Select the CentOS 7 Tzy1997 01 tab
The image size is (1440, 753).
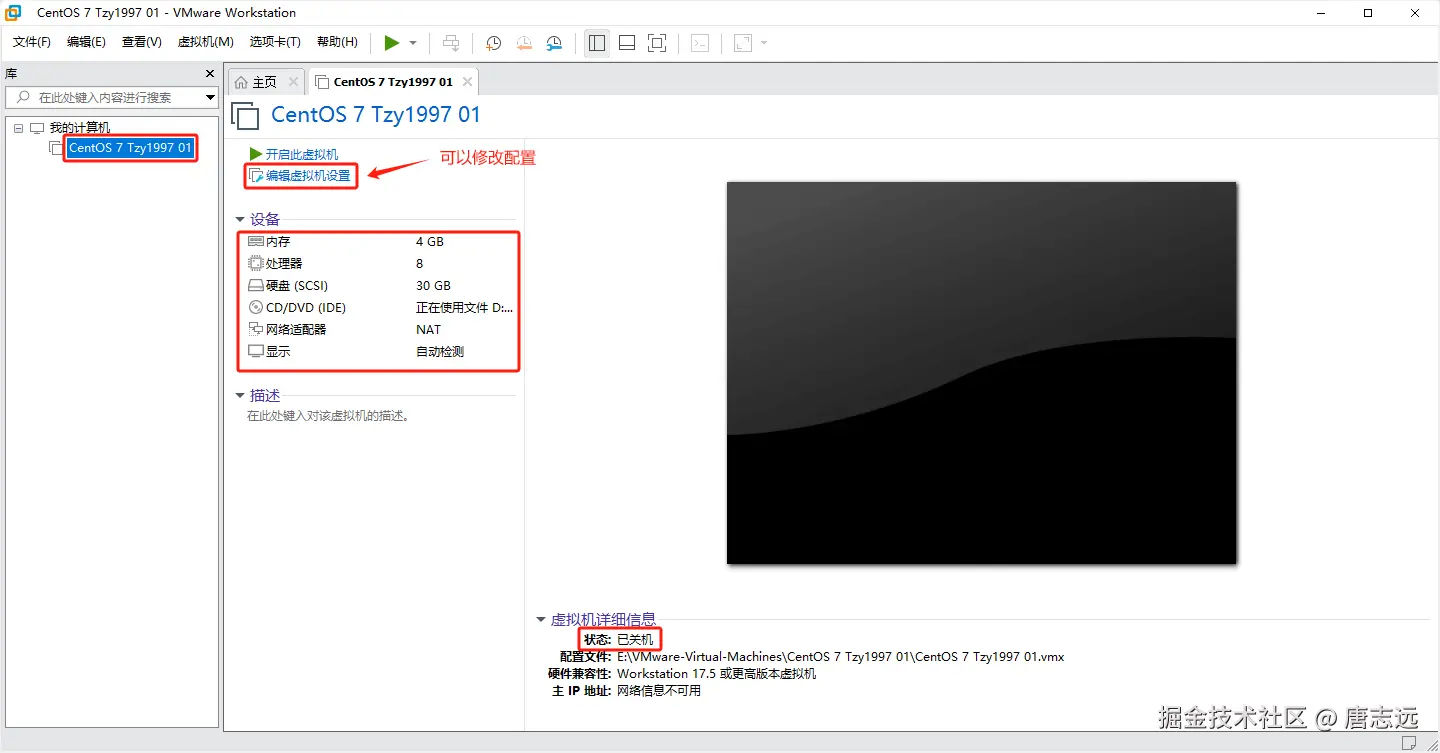393,82
